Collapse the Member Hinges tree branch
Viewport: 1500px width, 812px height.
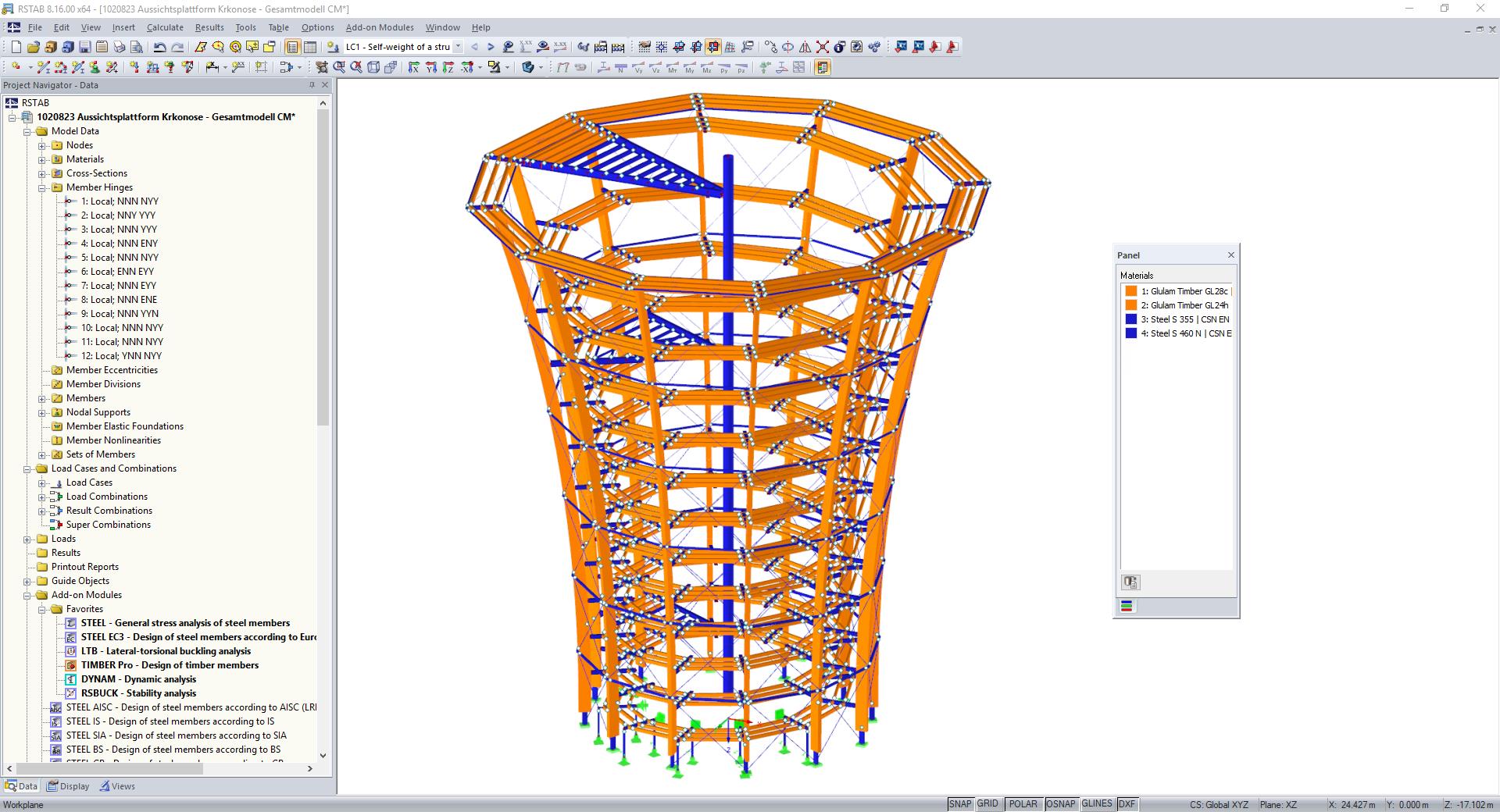(43, 187)
